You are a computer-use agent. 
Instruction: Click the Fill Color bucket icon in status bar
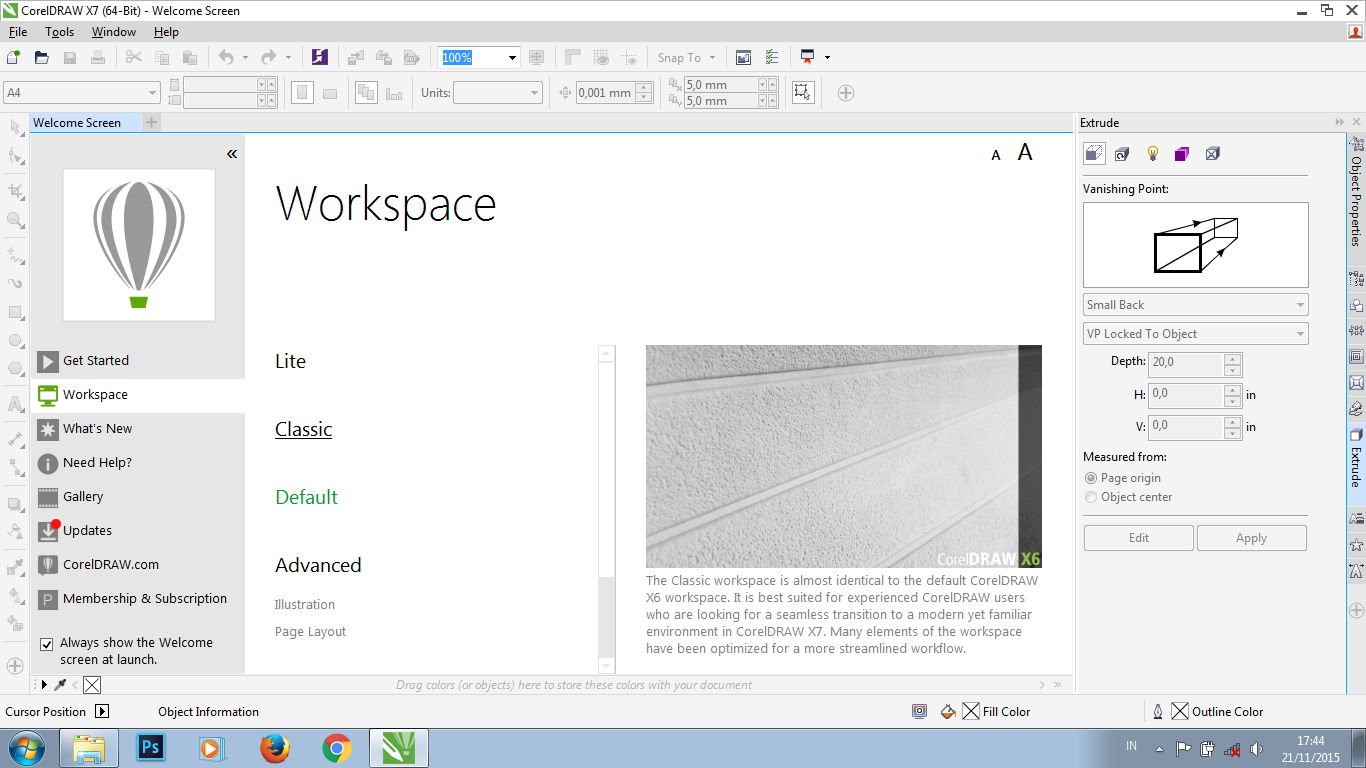pyautogui.click(x=948, y=712)
